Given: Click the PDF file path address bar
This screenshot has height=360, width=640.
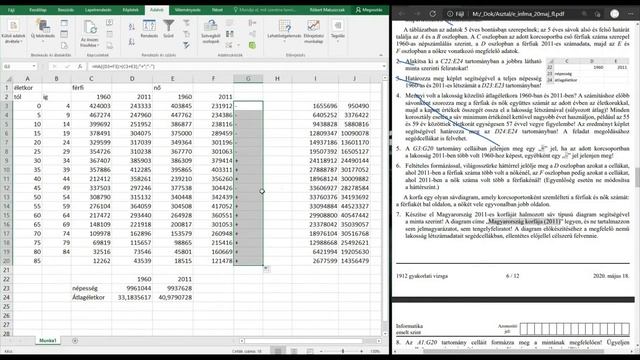Looking at the screenshot, I should click(518, 14).
